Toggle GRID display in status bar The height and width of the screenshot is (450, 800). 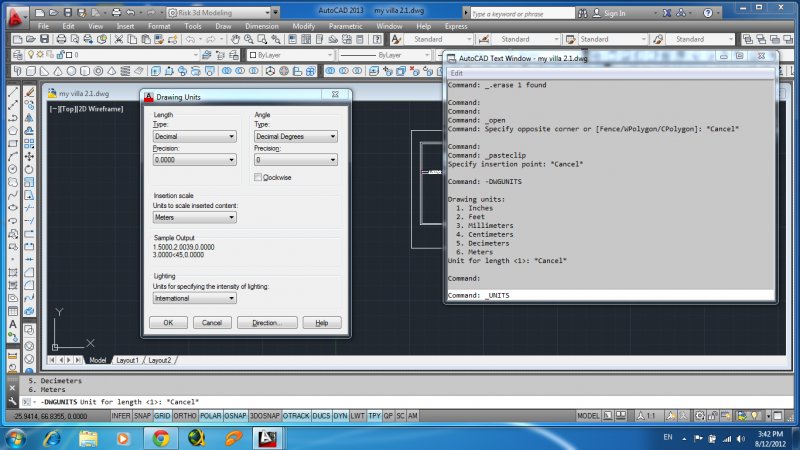pos(162,416)
